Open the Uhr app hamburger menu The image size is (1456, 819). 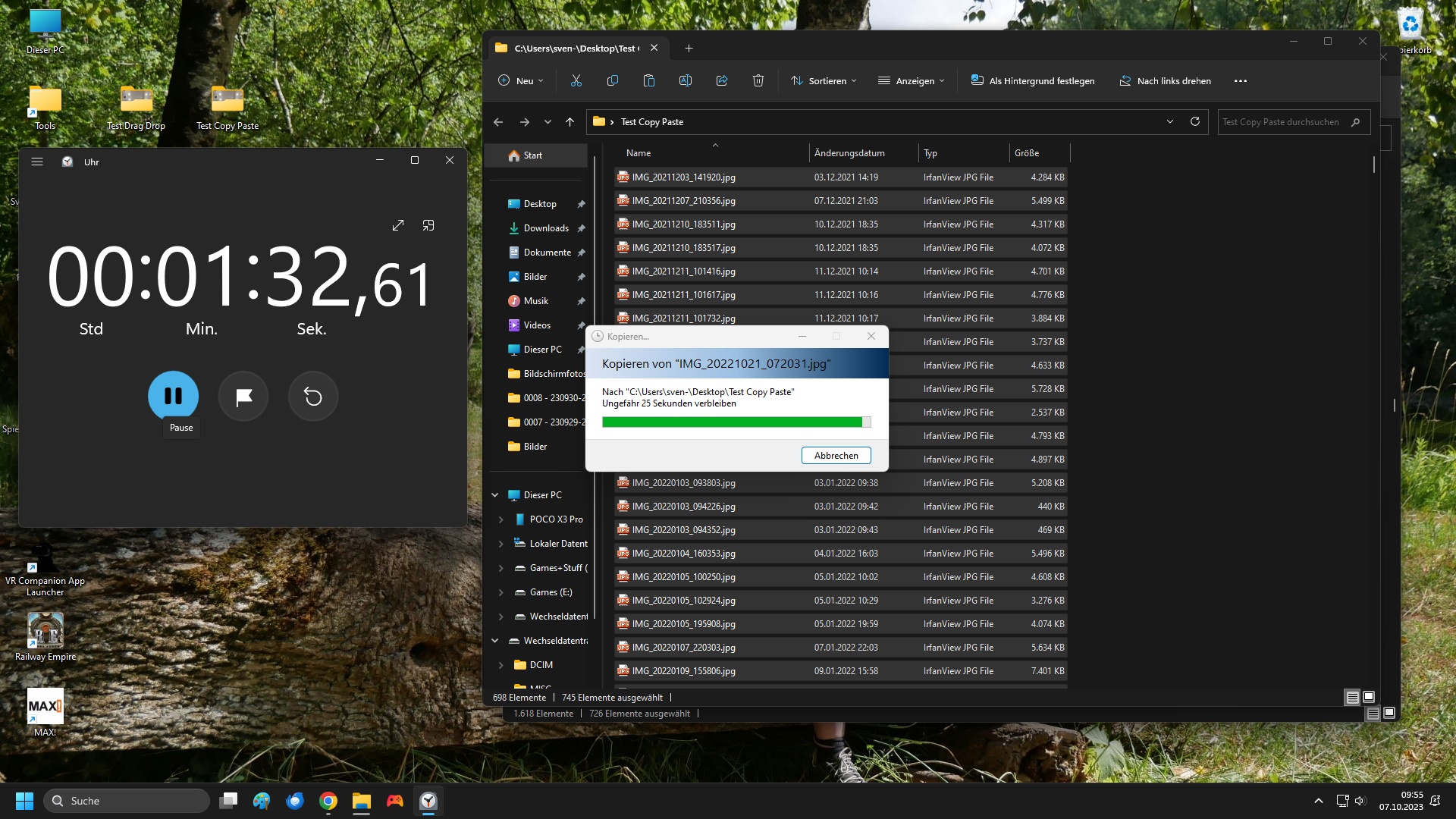coord(37,162)
